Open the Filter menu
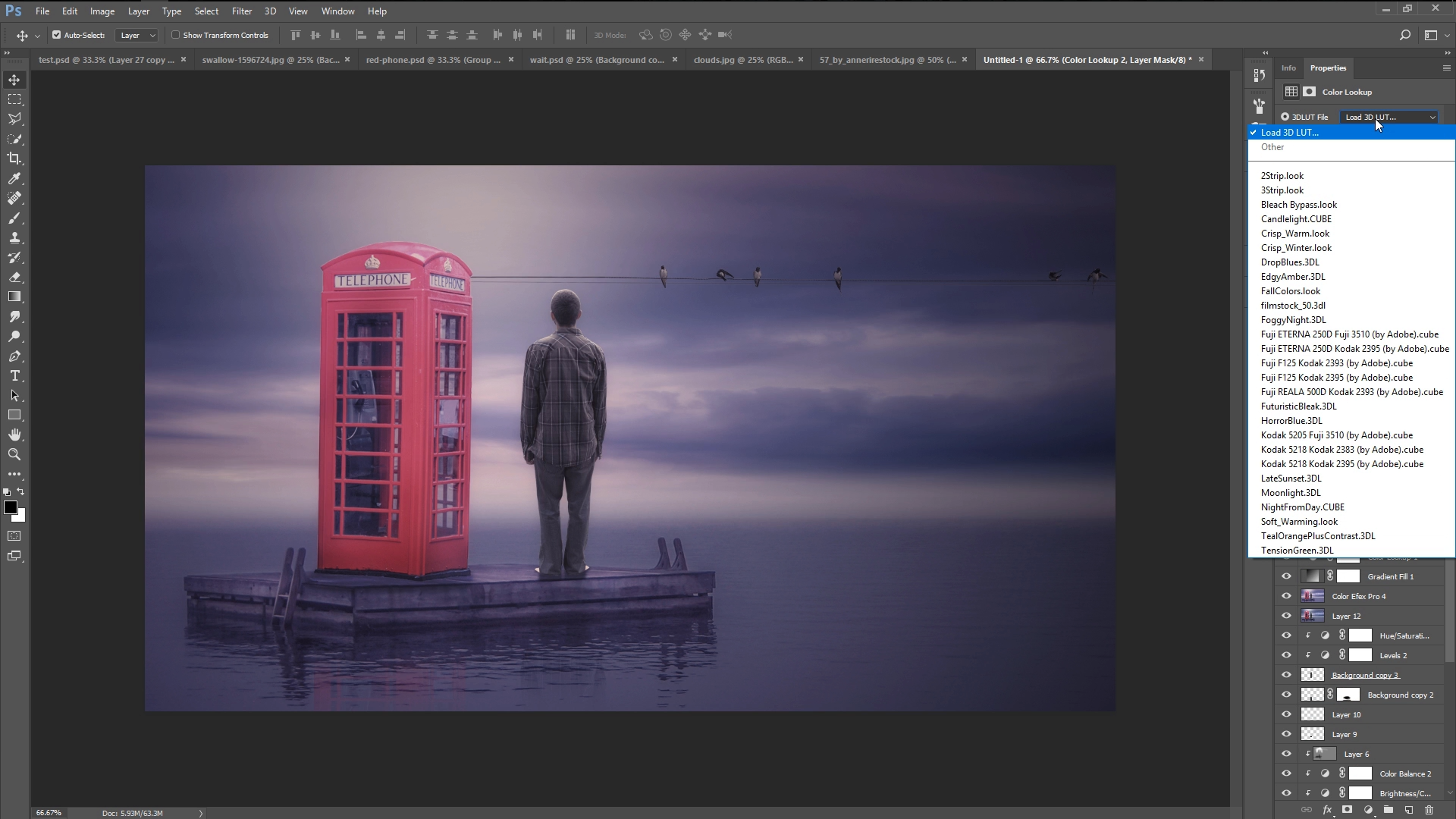The width and height of the screenshot is (1456, 819). pyautogui.click(x=242, y=11)
